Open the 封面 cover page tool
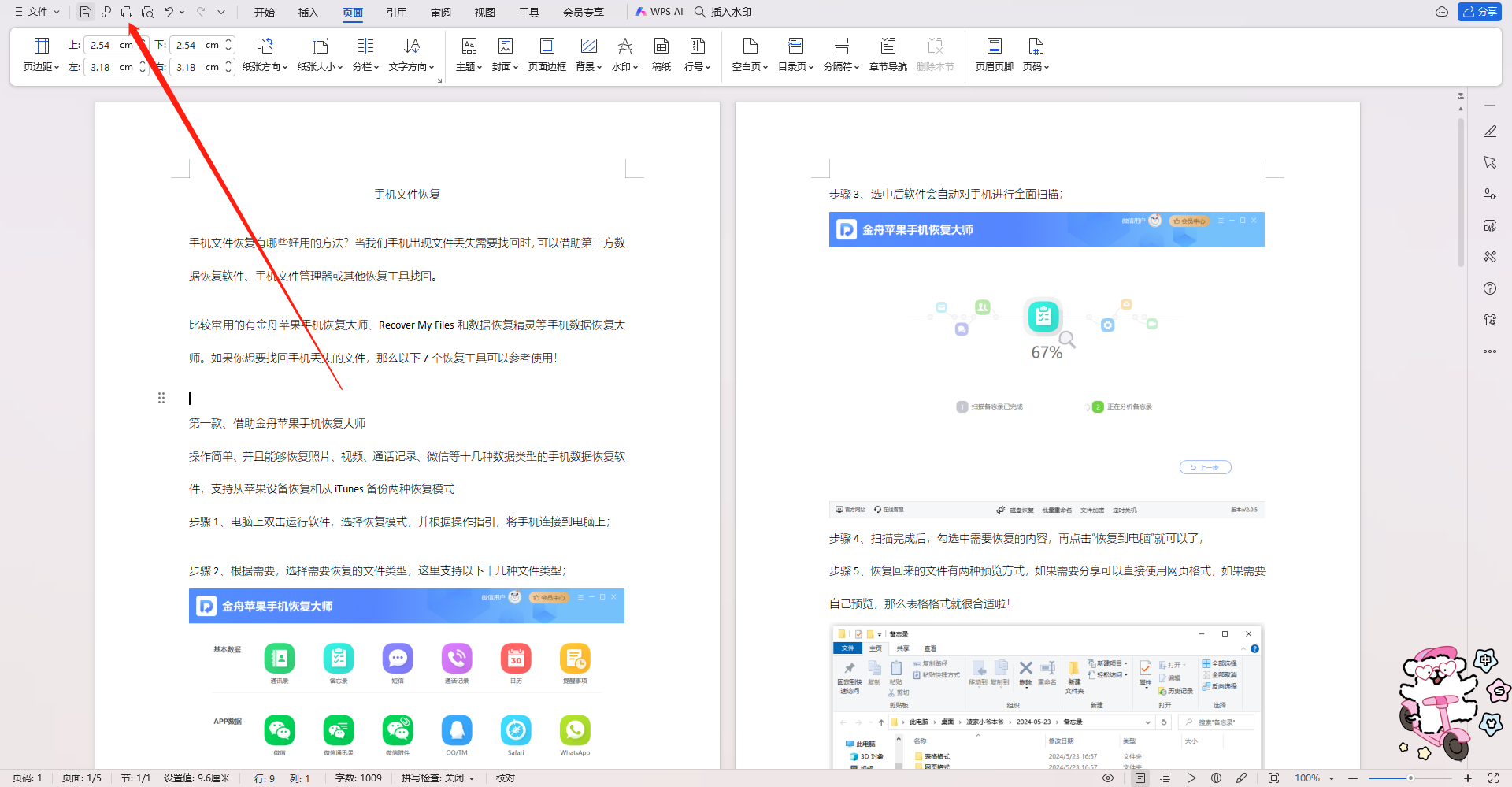1512x787 pixels. tap(506, 54)
